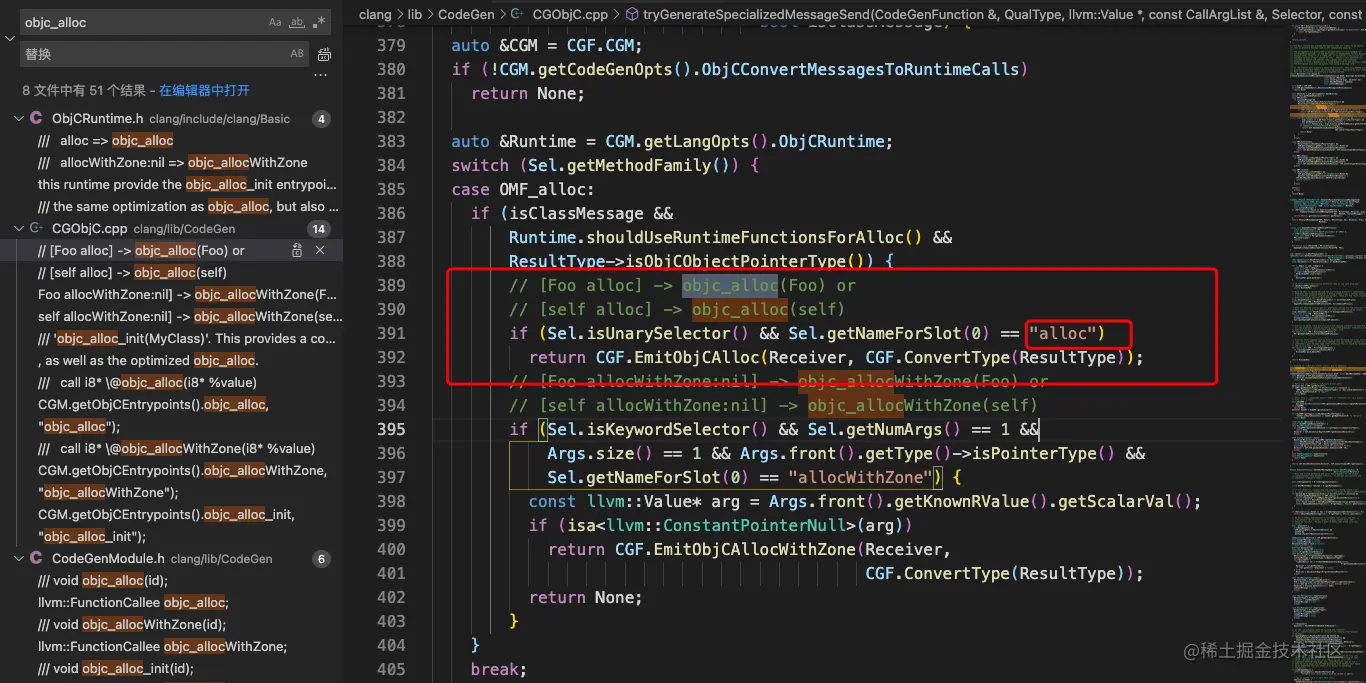Collapse CodeGenModule.h search results
Screen dimensions: 1366x683
(18, 558)
